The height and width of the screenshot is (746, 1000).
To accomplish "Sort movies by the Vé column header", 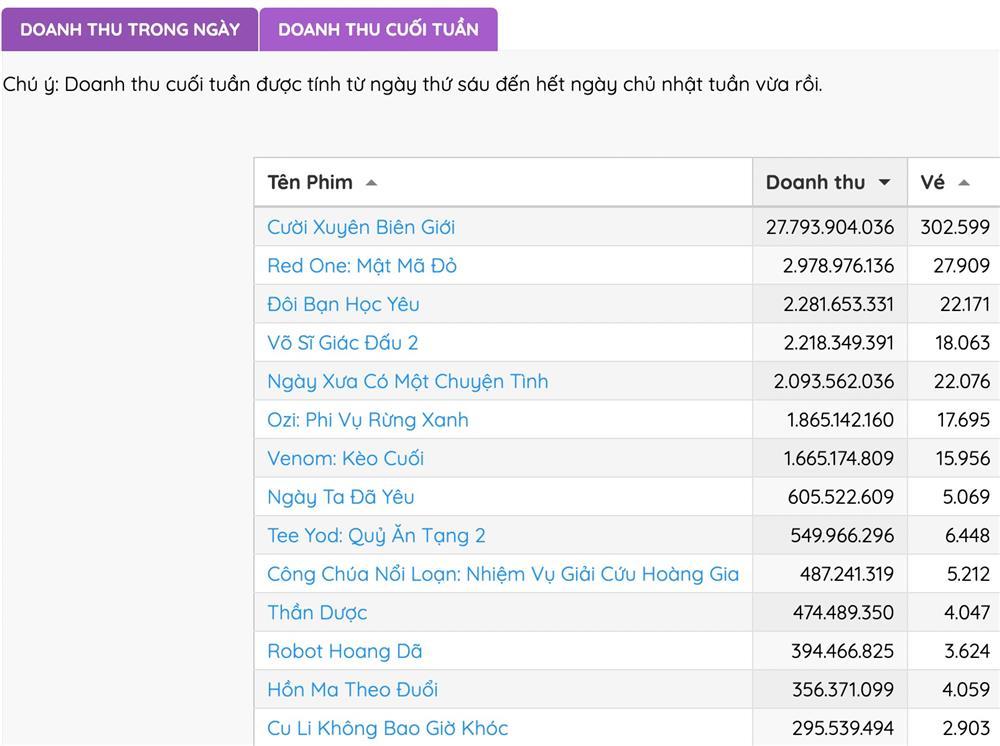I will 928,182.
